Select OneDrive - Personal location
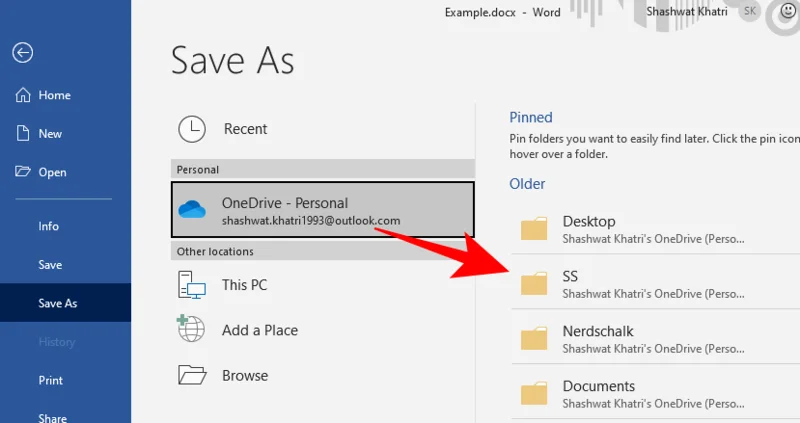Image resolution: width=800 pixels, height=423 pixels. coord(322,210)
